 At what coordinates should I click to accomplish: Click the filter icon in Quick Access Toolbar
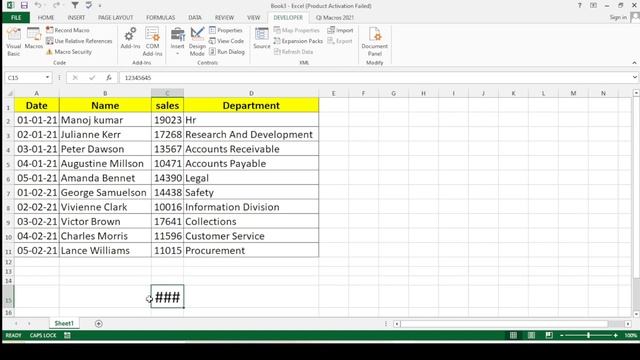(75, 5)
